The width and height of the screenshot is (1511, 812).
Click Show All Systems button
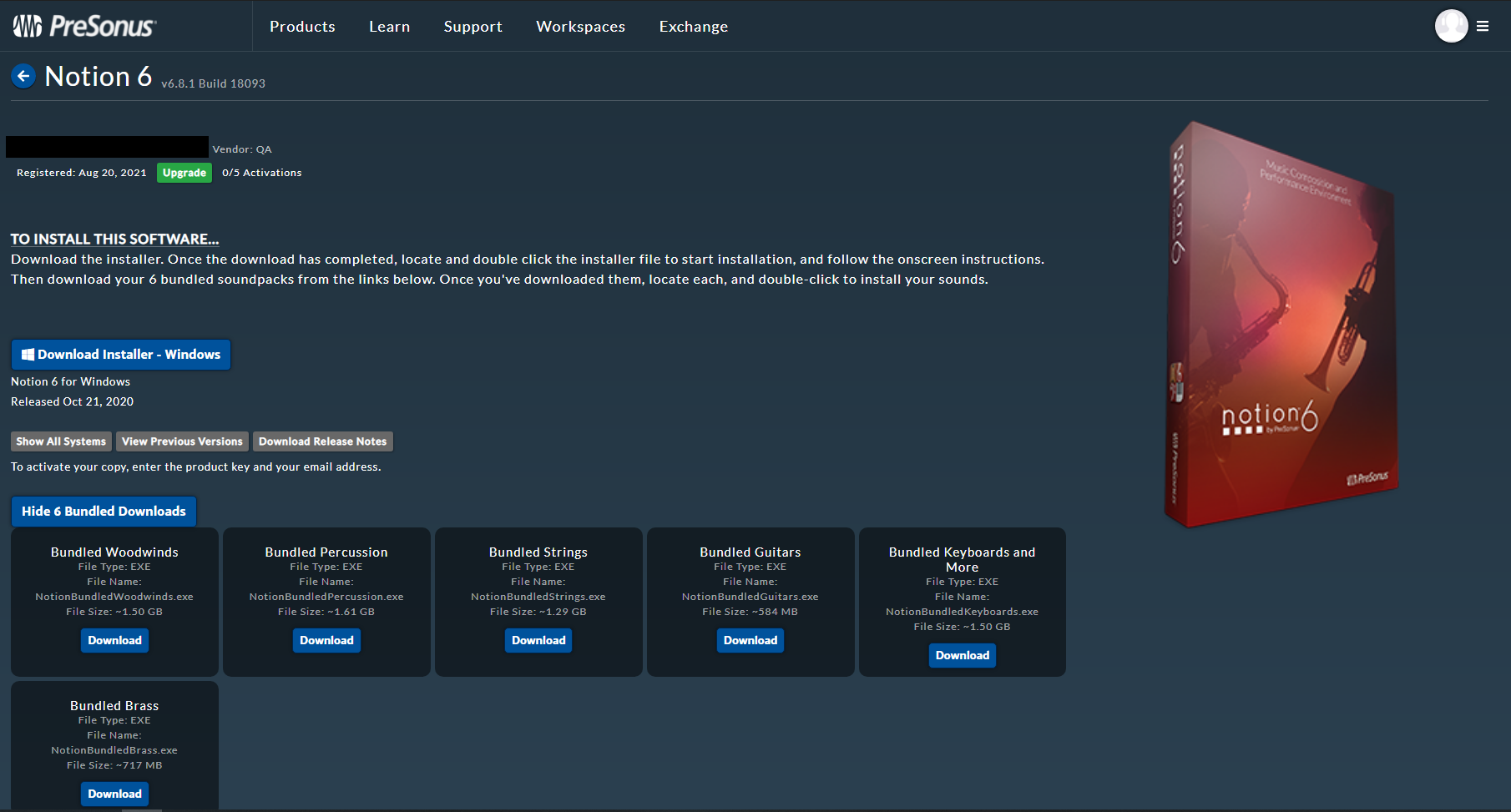click(x=61, y=441)
